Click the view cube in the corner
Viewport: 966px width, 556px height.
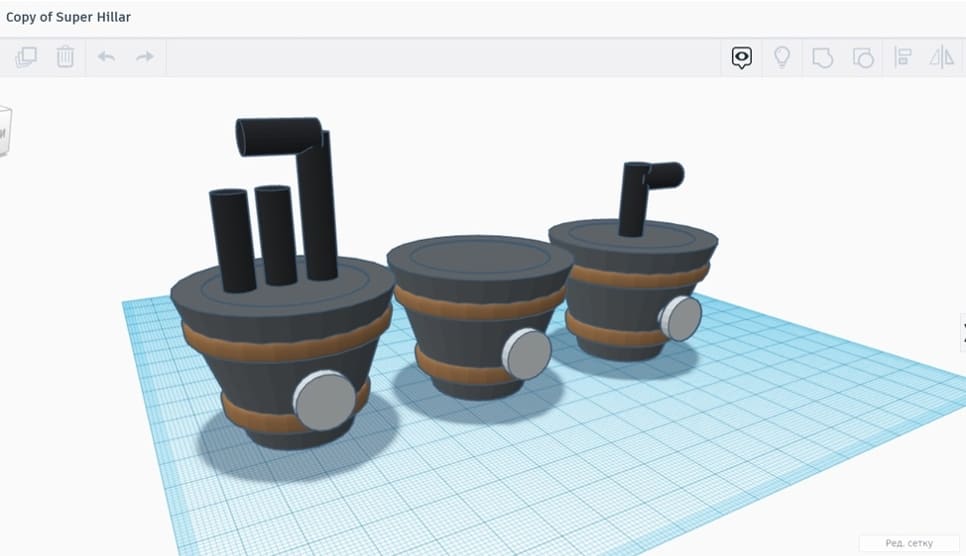(5, 130)
